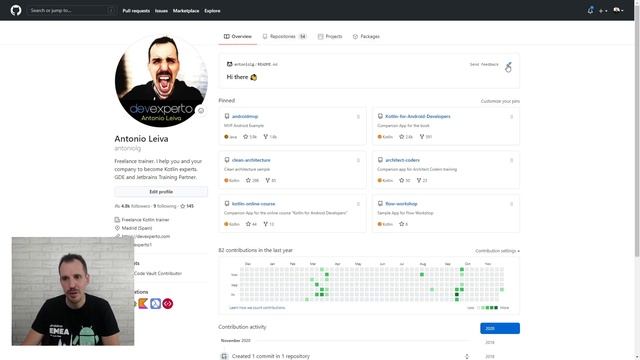Focus the 'Search or jump to' field
The width and height of the screenshot is (640, 360).
(71, 10)
